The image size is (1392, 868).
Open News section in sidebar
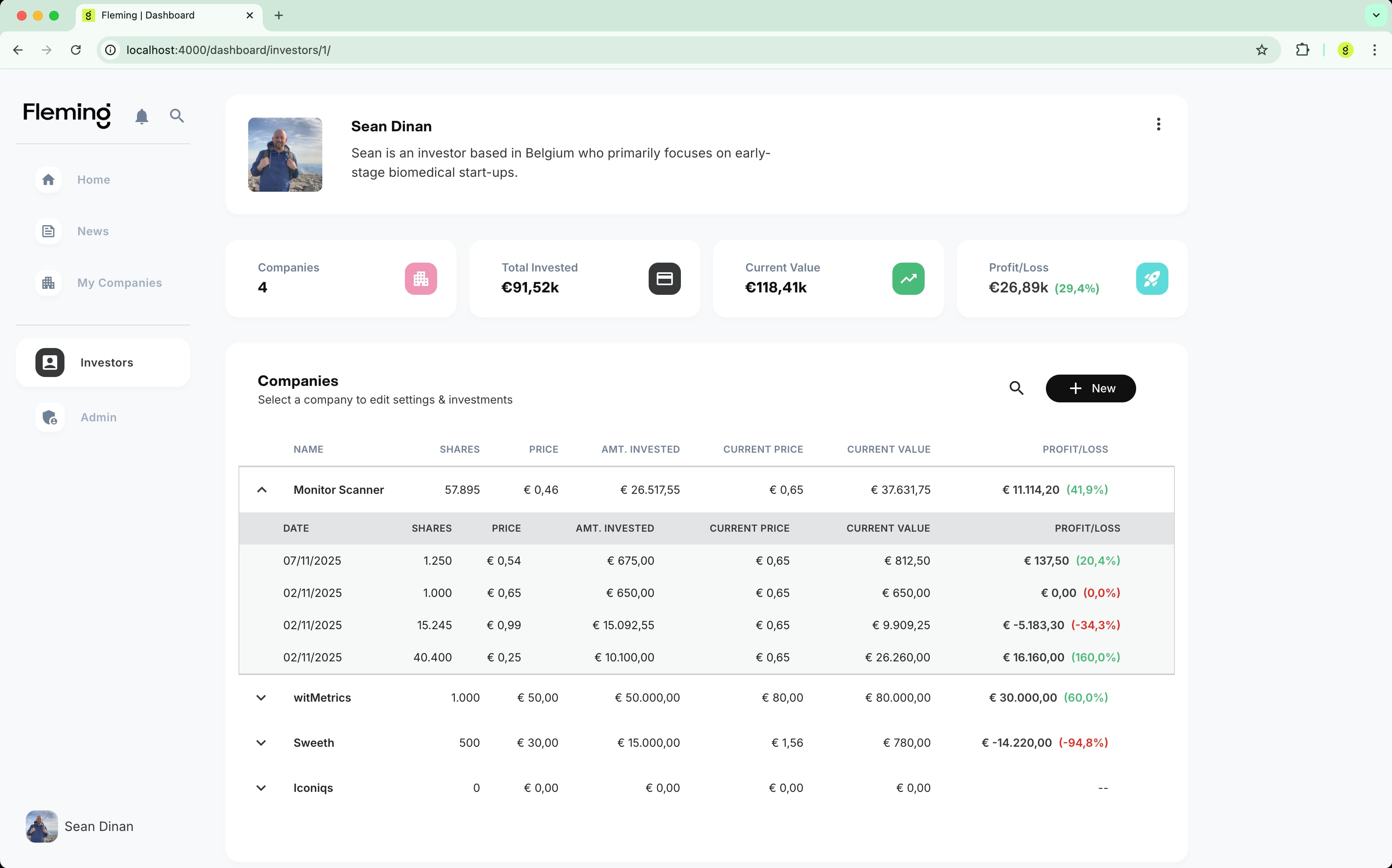92,231
